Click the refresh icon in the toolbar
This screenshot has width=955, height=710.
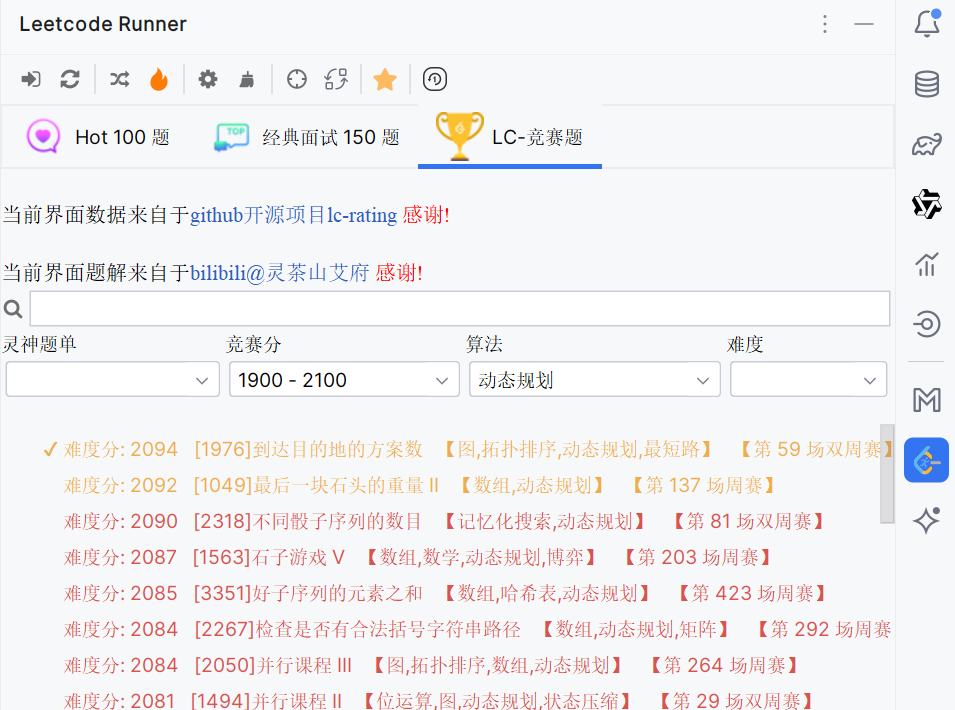(x=70, y=80)
